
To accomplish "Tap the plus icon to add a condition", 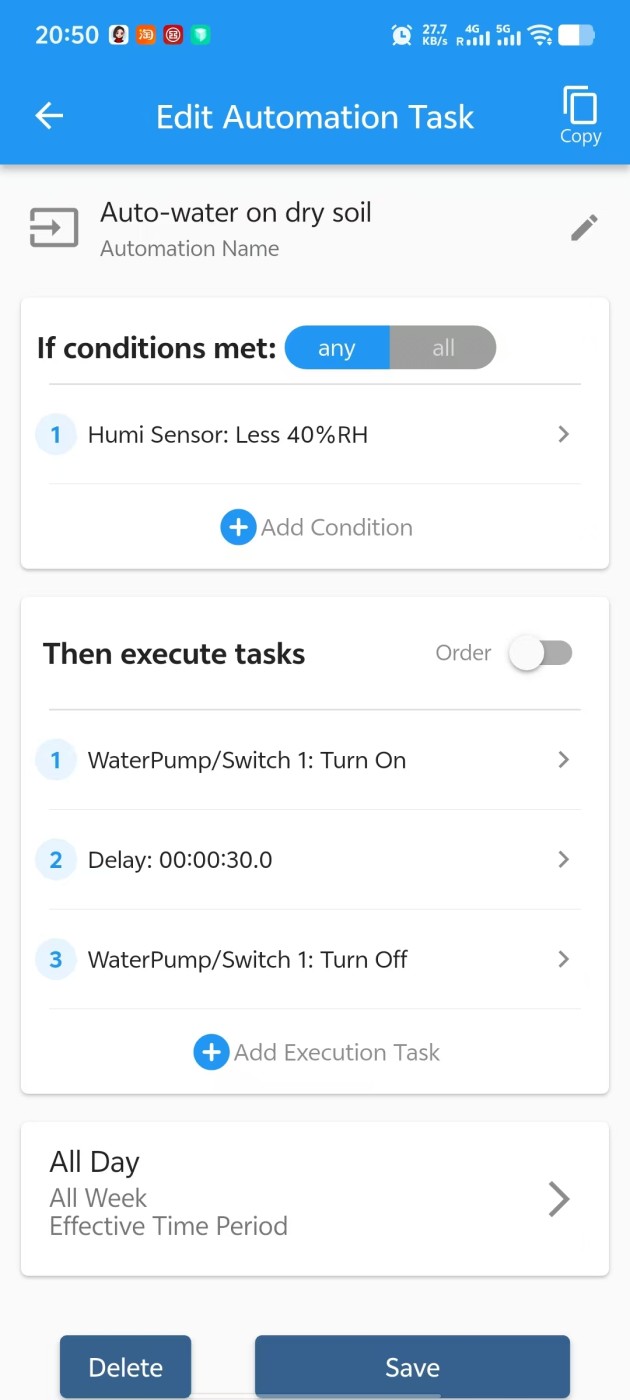I will pyautogui.click(x=238, y=527).
